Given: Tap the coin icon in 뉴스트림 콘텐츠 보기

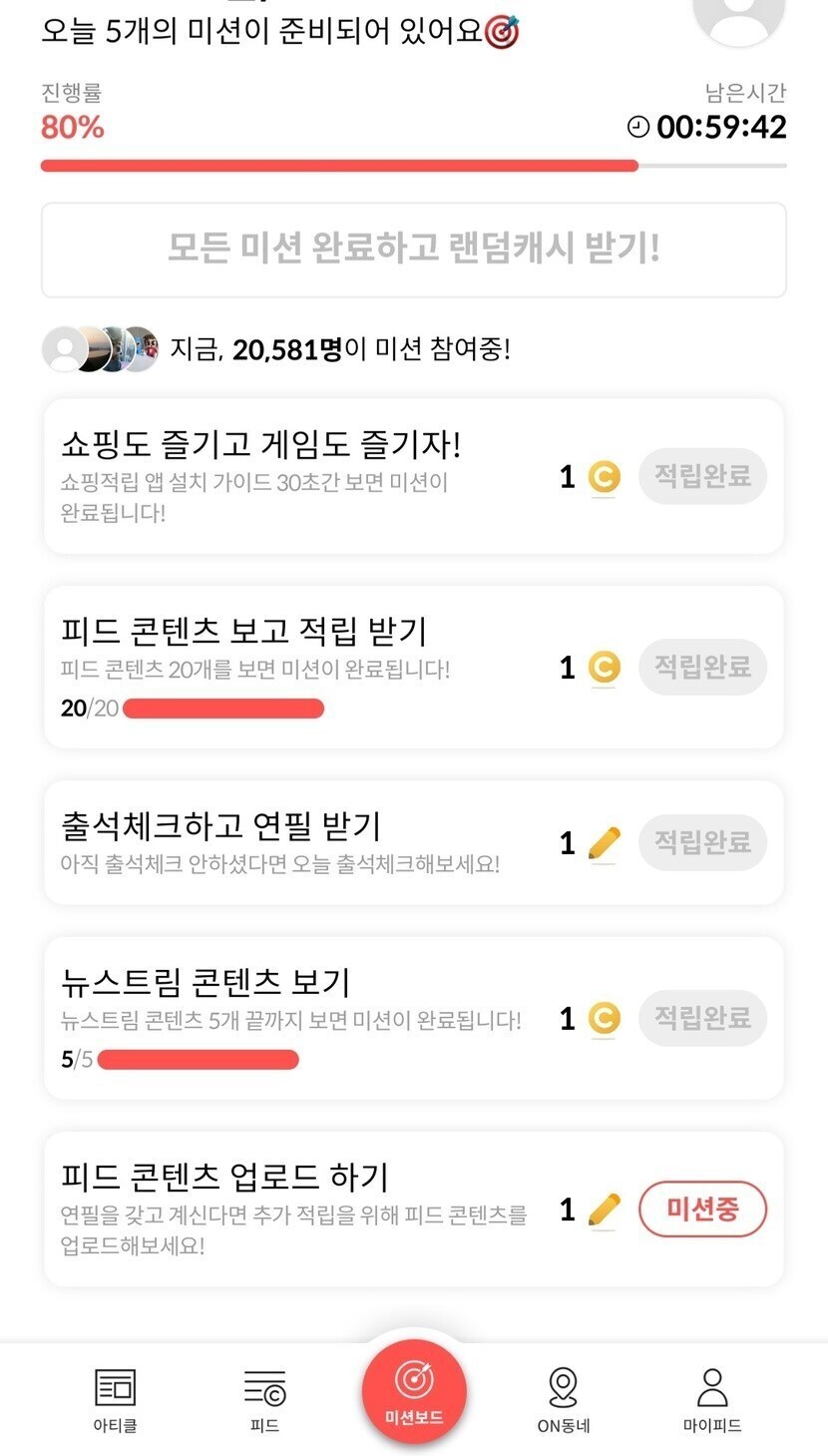Looking at the screenshot, I should tap(604, 1019).
